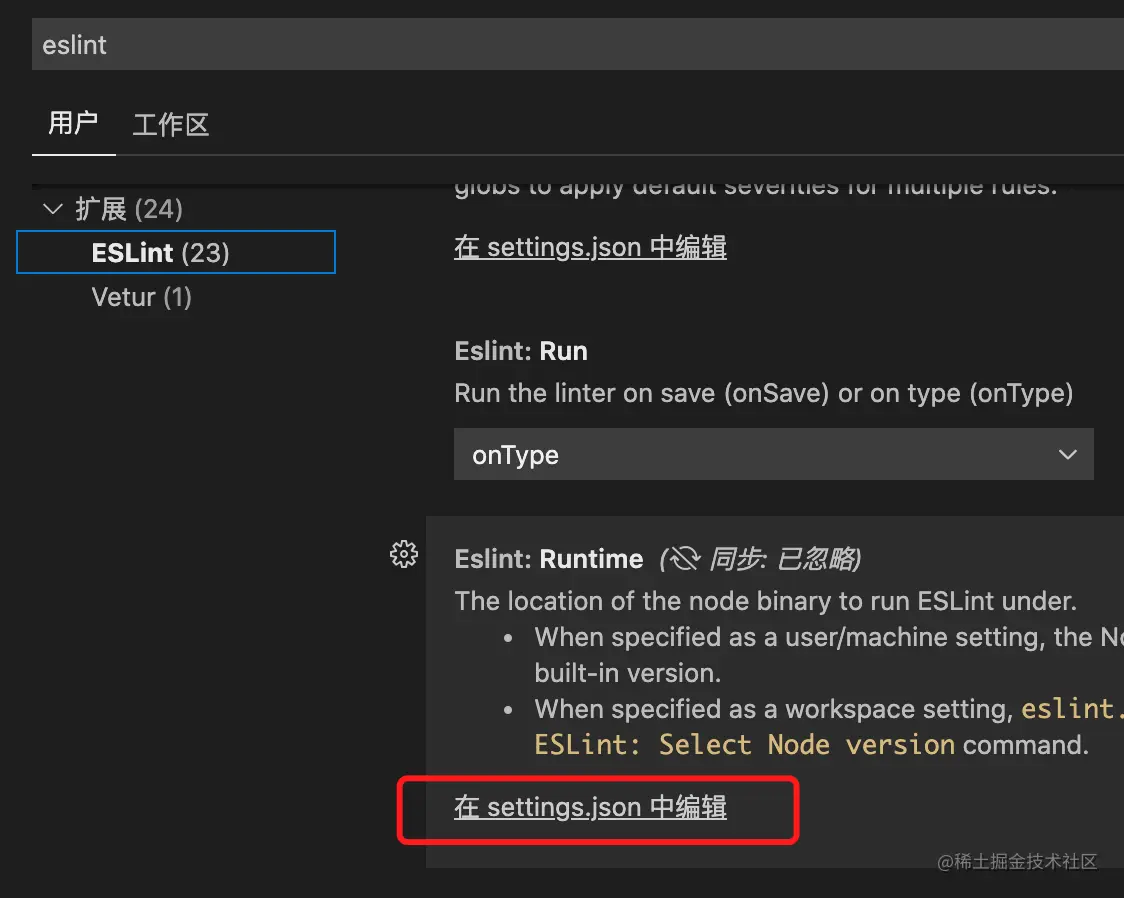Select Vetur (1) in settings tree

click(x=141, y=297)
